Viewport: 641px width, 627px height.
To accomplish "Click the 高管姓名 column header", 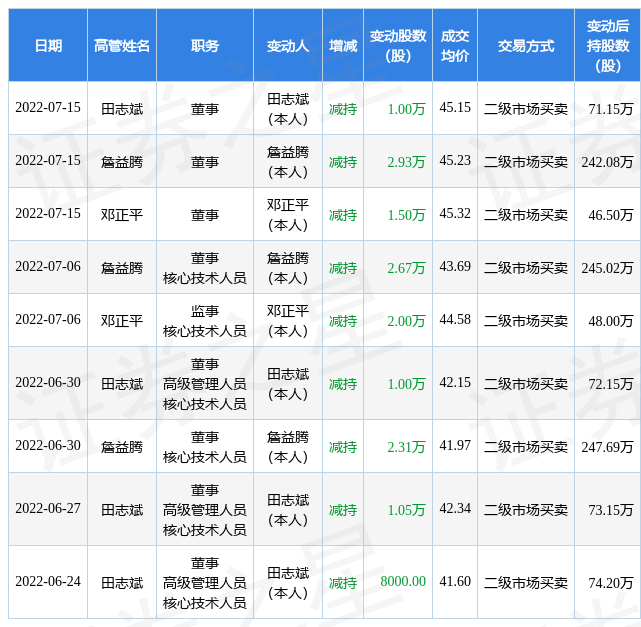I will tap(122, 45).
